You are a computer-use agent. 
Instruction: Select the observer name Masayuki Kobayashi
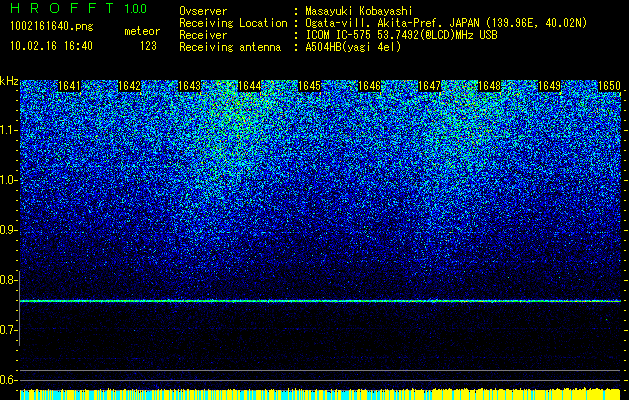[359, 11]
